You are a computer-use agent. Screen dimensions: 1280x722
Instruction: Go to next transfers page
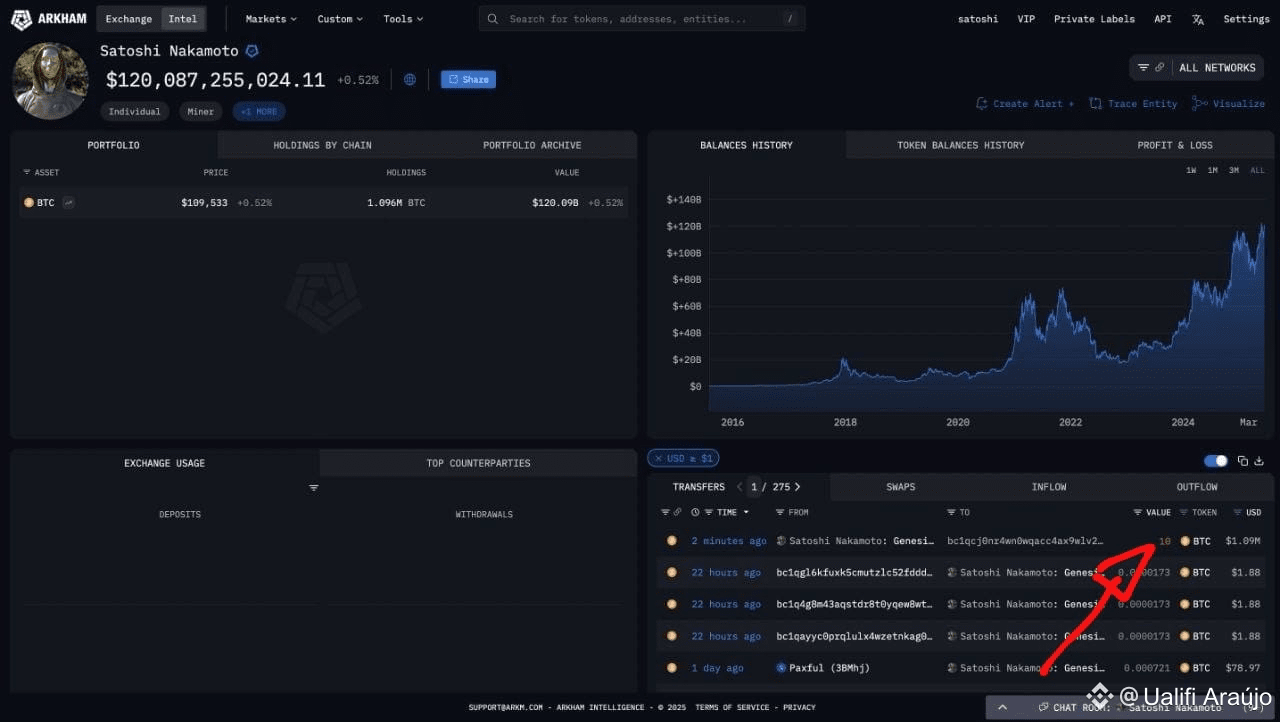797,487
